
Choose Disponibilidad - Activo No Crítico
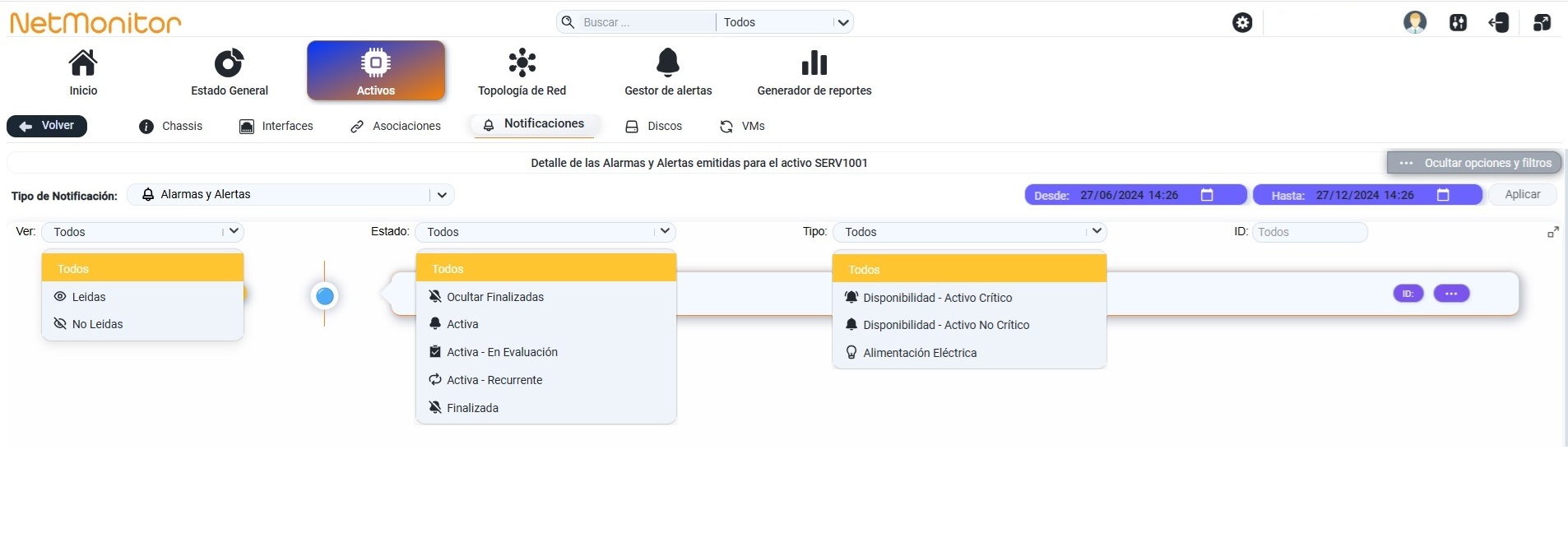[969, 325]
